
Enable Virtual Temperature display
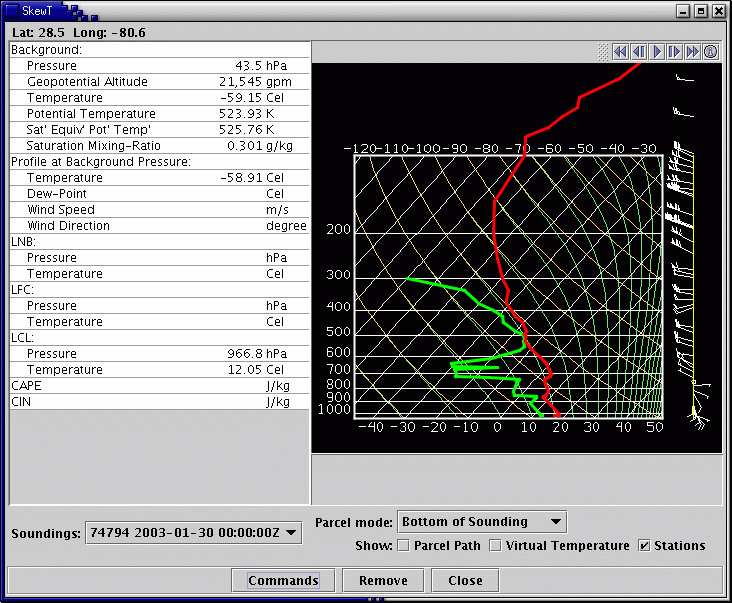494,546
